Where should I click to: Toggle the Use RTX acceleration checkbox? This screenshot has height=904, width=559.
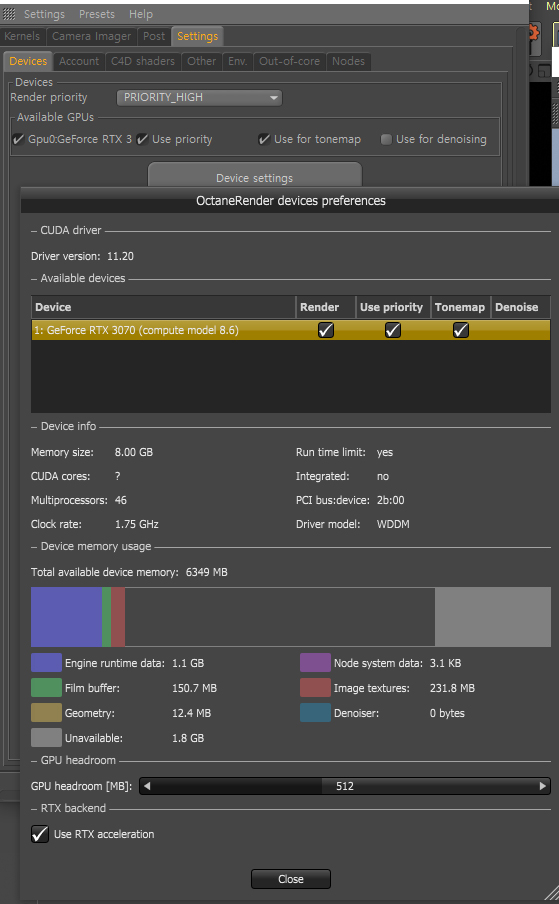pyautogui.click(x=40, y=834)
